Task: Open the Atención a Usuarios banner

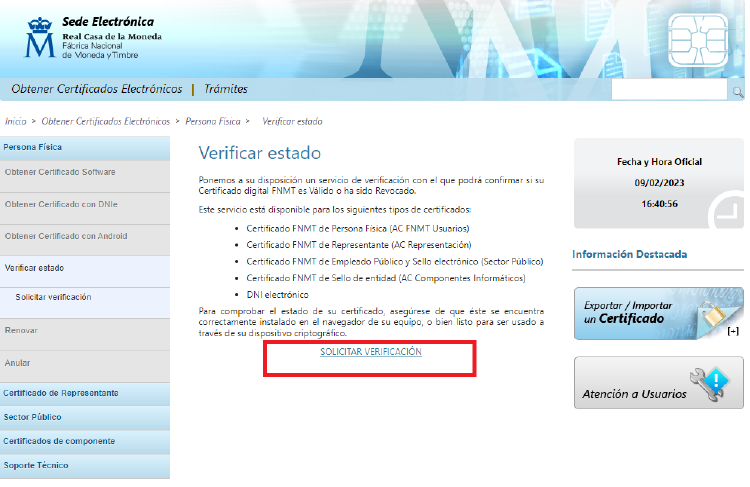Action: [659, 382]
